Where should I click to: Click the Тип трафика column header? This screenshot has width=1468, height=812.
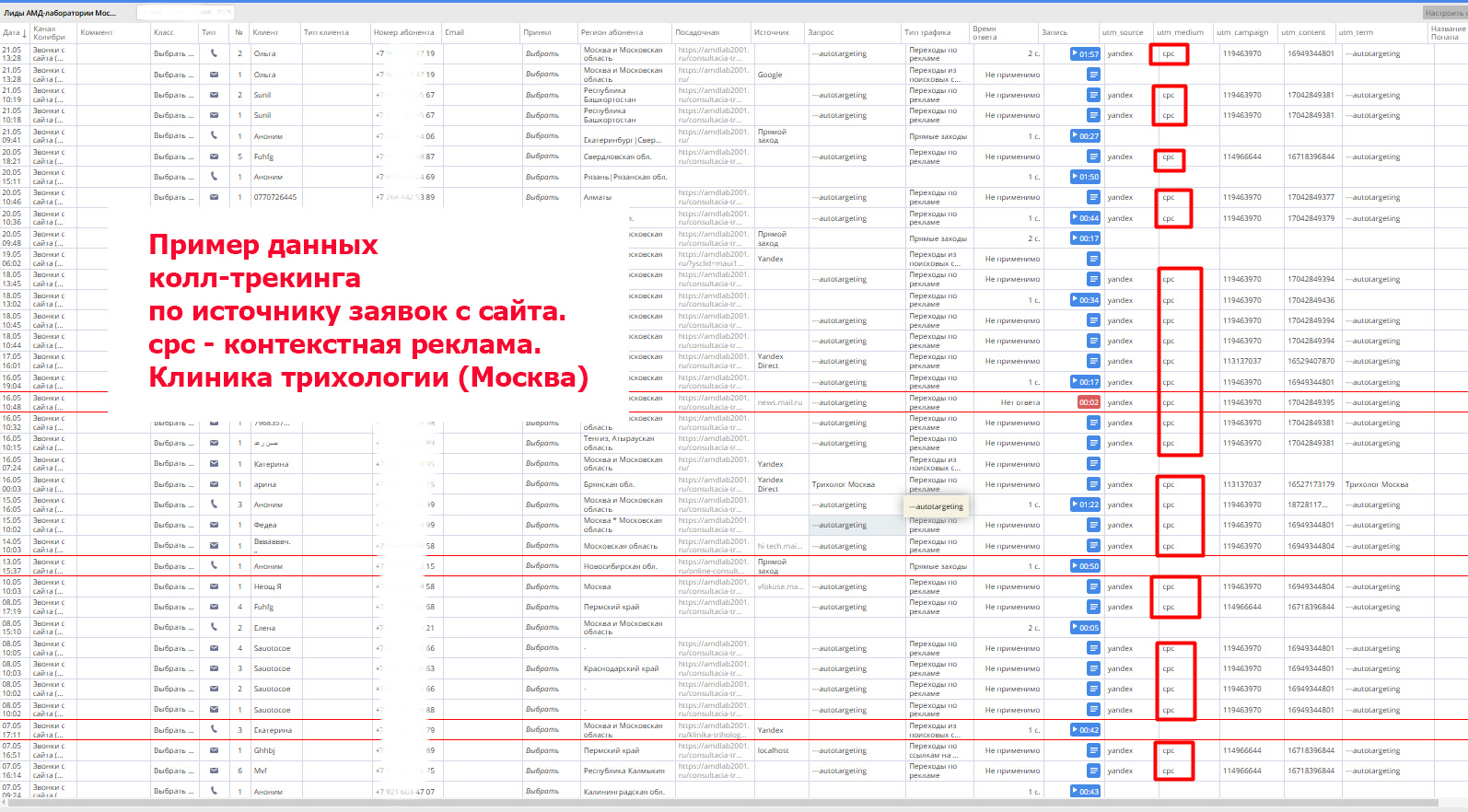pyautogui.click(x=927, y=32)
